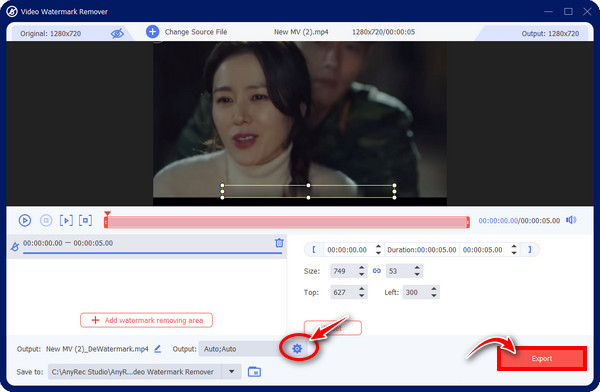Decrease the Left position value
The height and width of the screenshot is (392, 600).
click(434, 296)
